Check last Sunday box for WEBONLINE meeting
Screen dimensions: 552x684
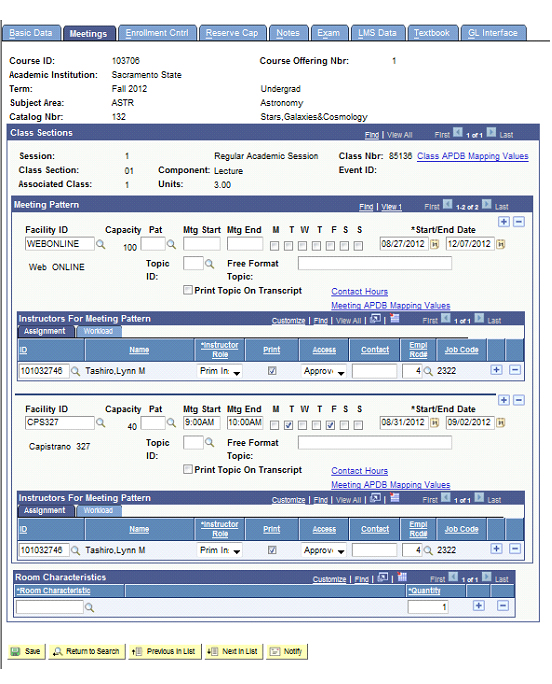[358, 246]
